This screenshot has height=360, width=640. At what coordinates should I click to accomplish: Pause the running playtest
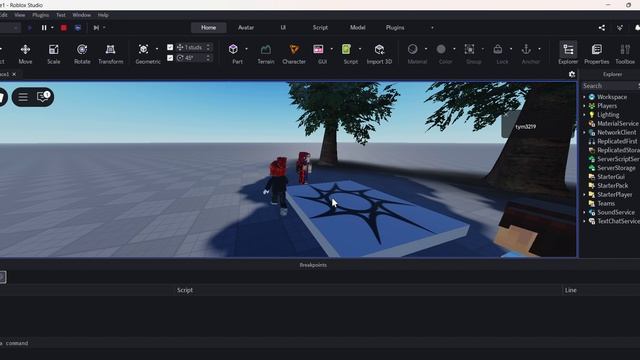point(44,28)
